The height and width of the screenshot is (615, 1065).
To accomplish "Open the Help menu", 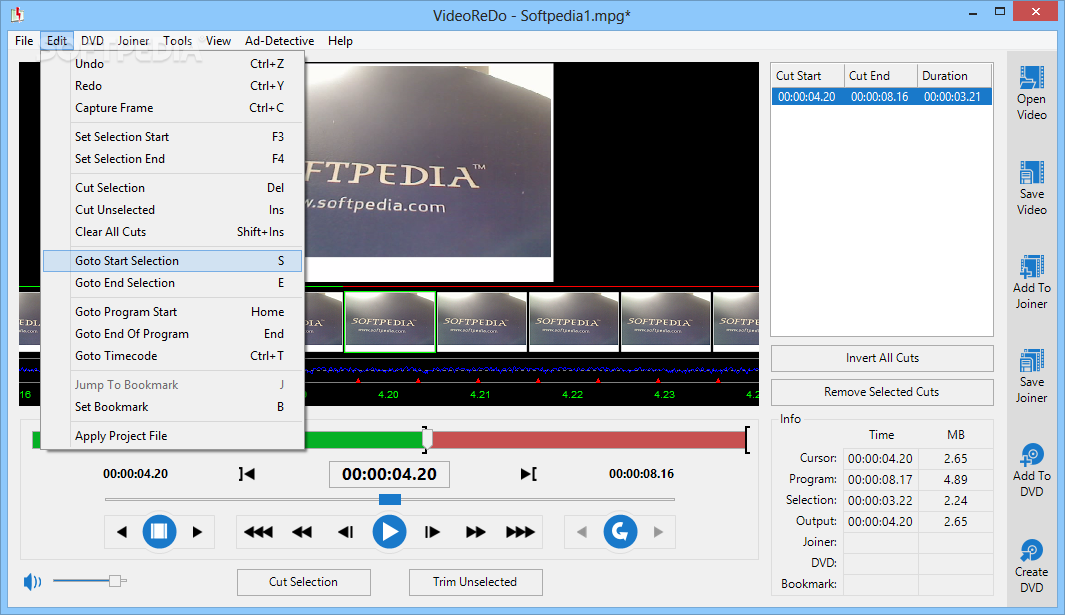I will 340,41.
